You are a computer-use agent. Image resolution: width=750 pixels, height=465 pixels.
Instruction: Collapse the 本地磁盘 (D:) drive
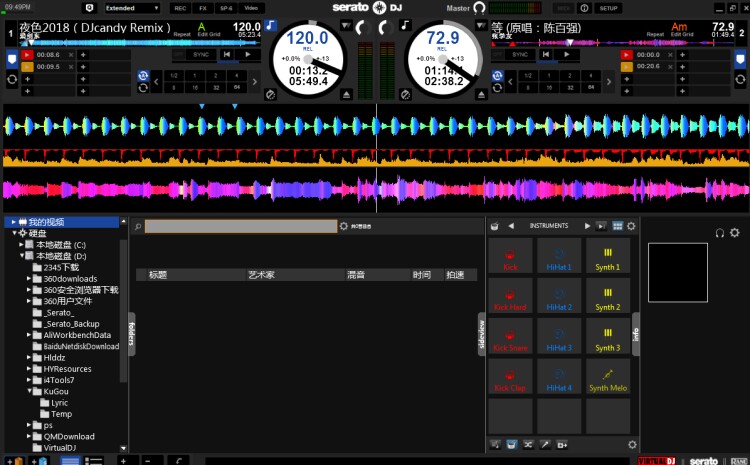pyautogui.click(x=22, y=255)
